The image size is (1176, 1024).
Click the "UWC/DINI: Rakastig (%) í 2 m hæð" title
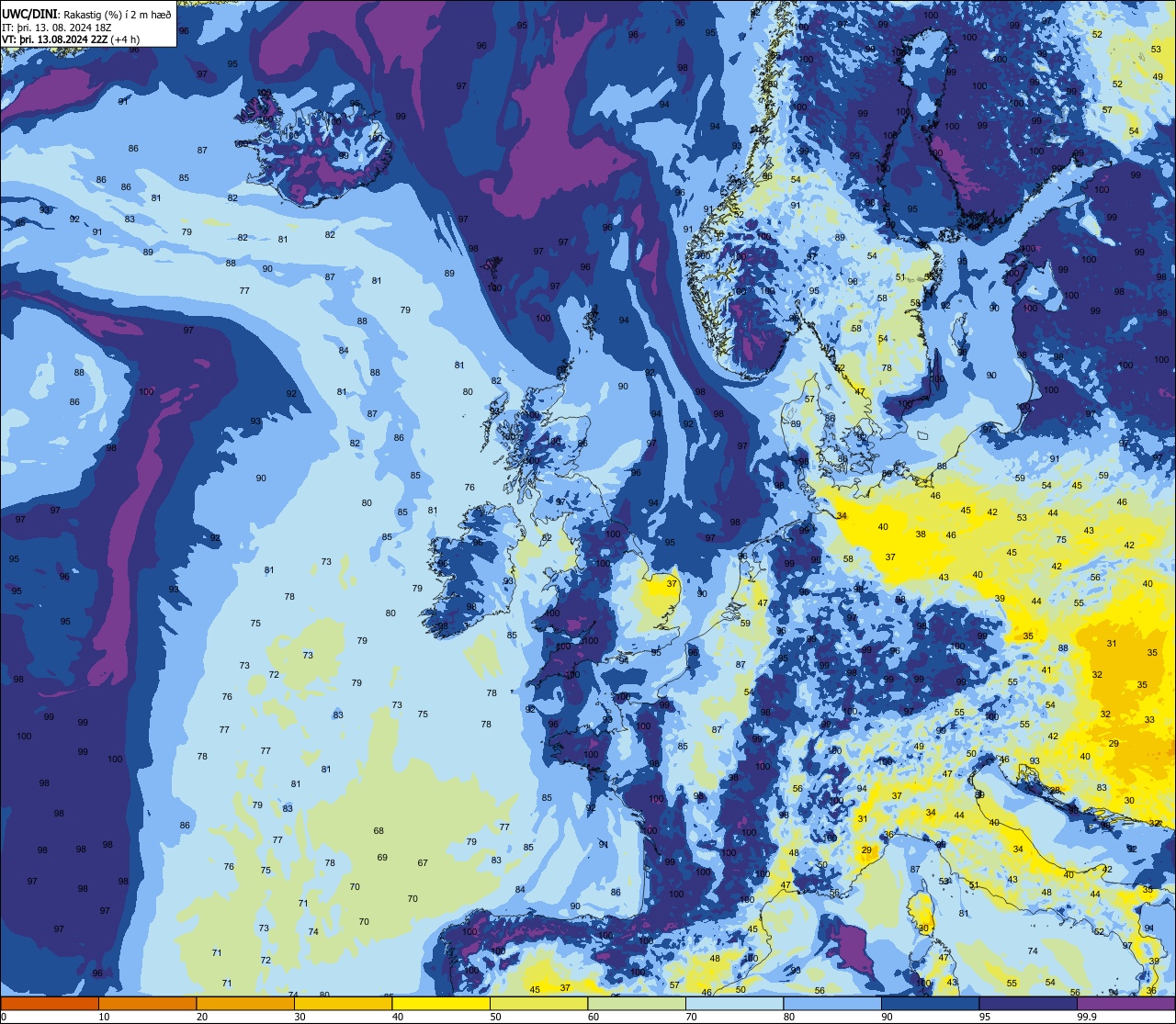coord(86,14)
